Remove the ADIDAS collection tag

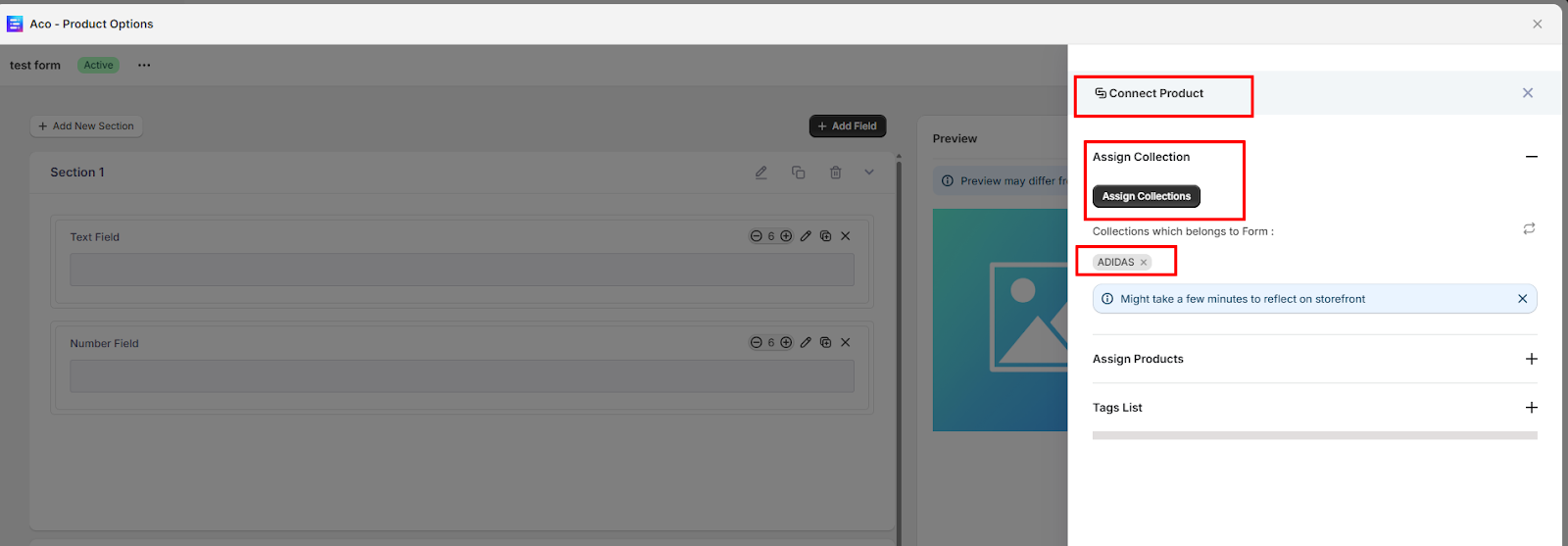click(x=1144, y=263)
